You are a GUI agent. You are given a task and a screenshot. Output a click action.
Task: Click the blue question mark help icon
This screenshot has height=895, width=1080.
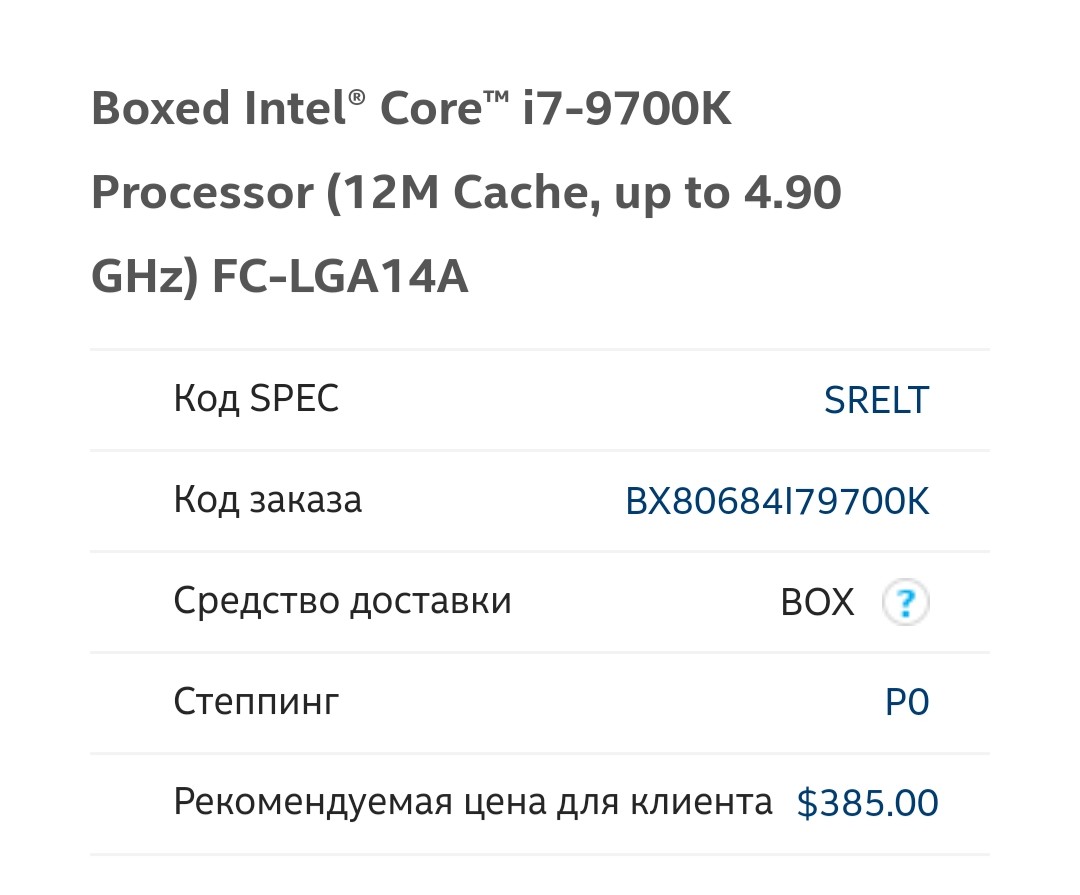906,603
